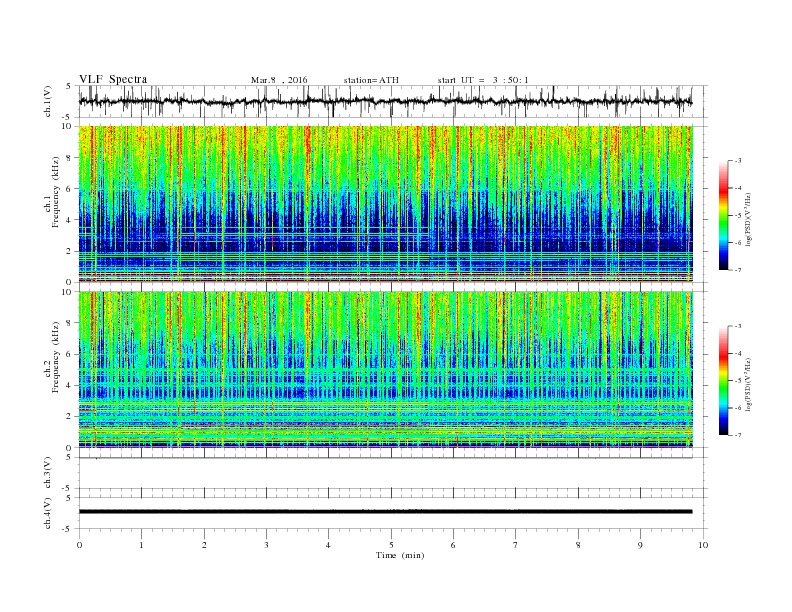Click the time axis tick label "10"
This screenshot has height=612, width=792.
(703, 545)
